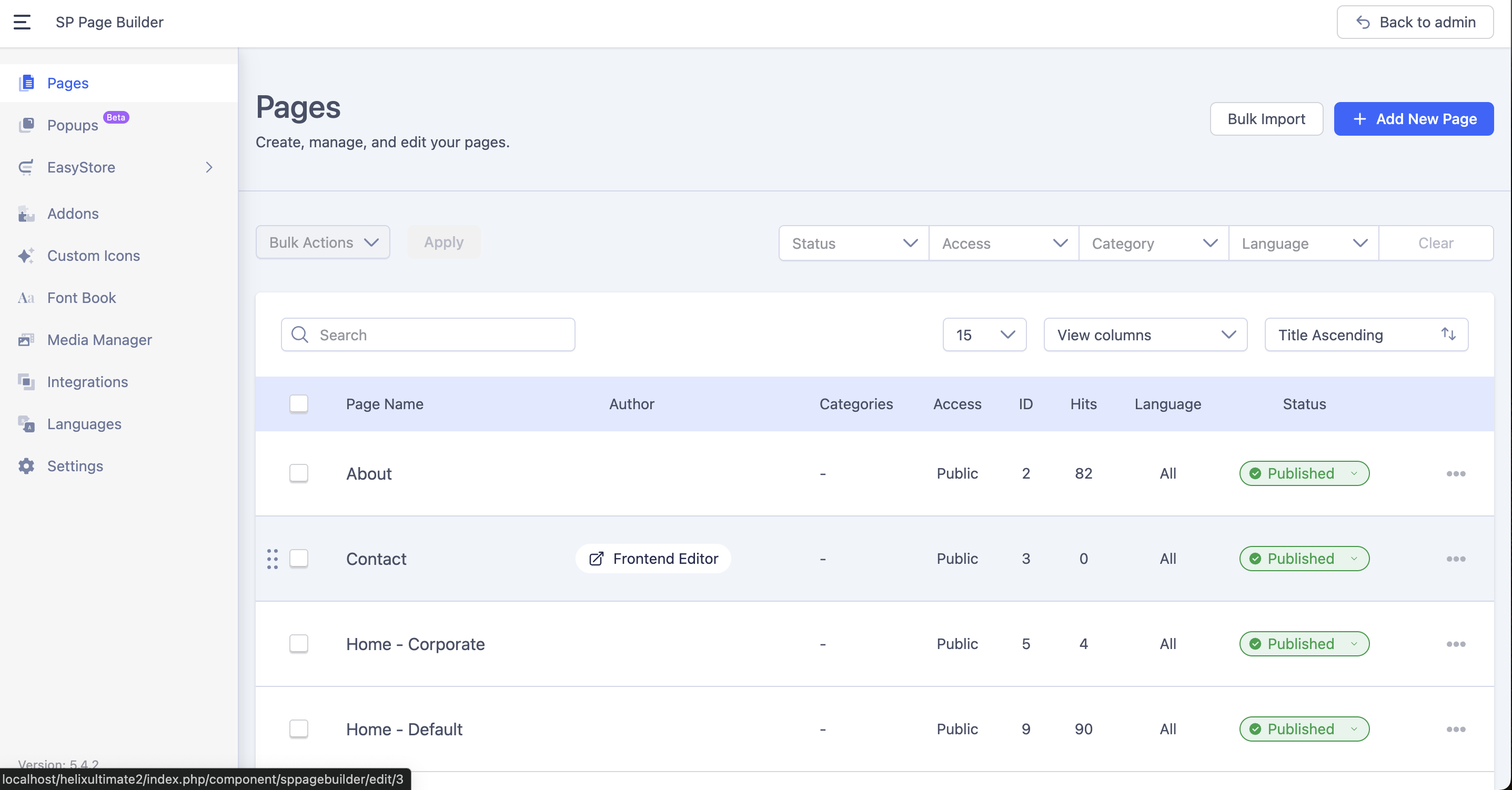Click the Custom Icons sparkle icon

(26, 256)
